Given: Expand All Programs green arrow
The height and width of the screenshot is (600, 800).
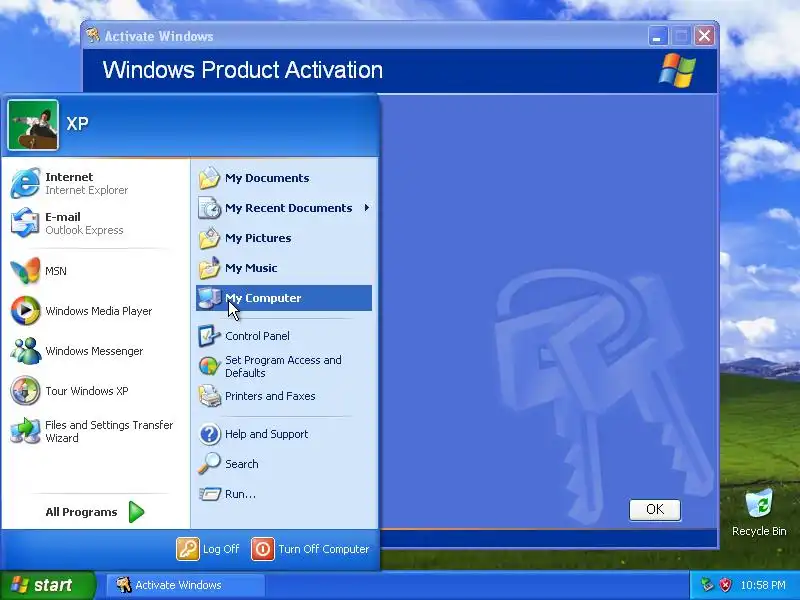Looking at the screenshot, I should [136, 512].
